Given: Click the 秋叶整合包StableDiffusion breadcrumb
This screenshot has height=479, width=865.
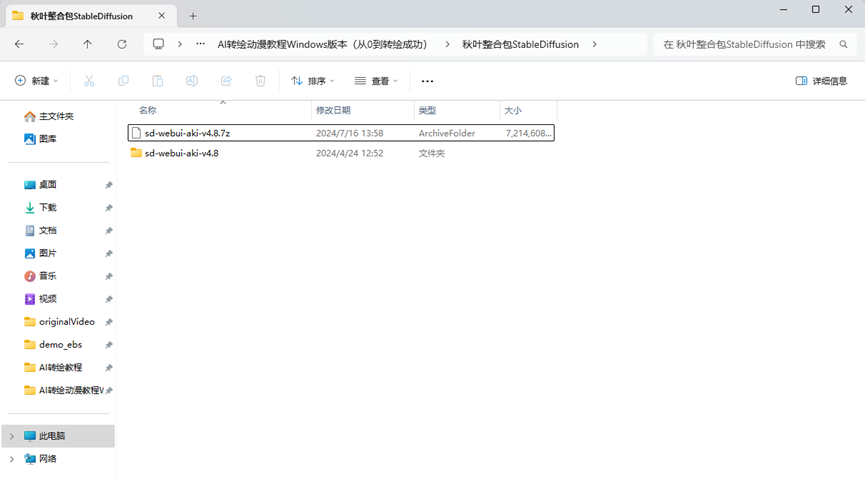Looking at the screenshot, I should [520, 44].
